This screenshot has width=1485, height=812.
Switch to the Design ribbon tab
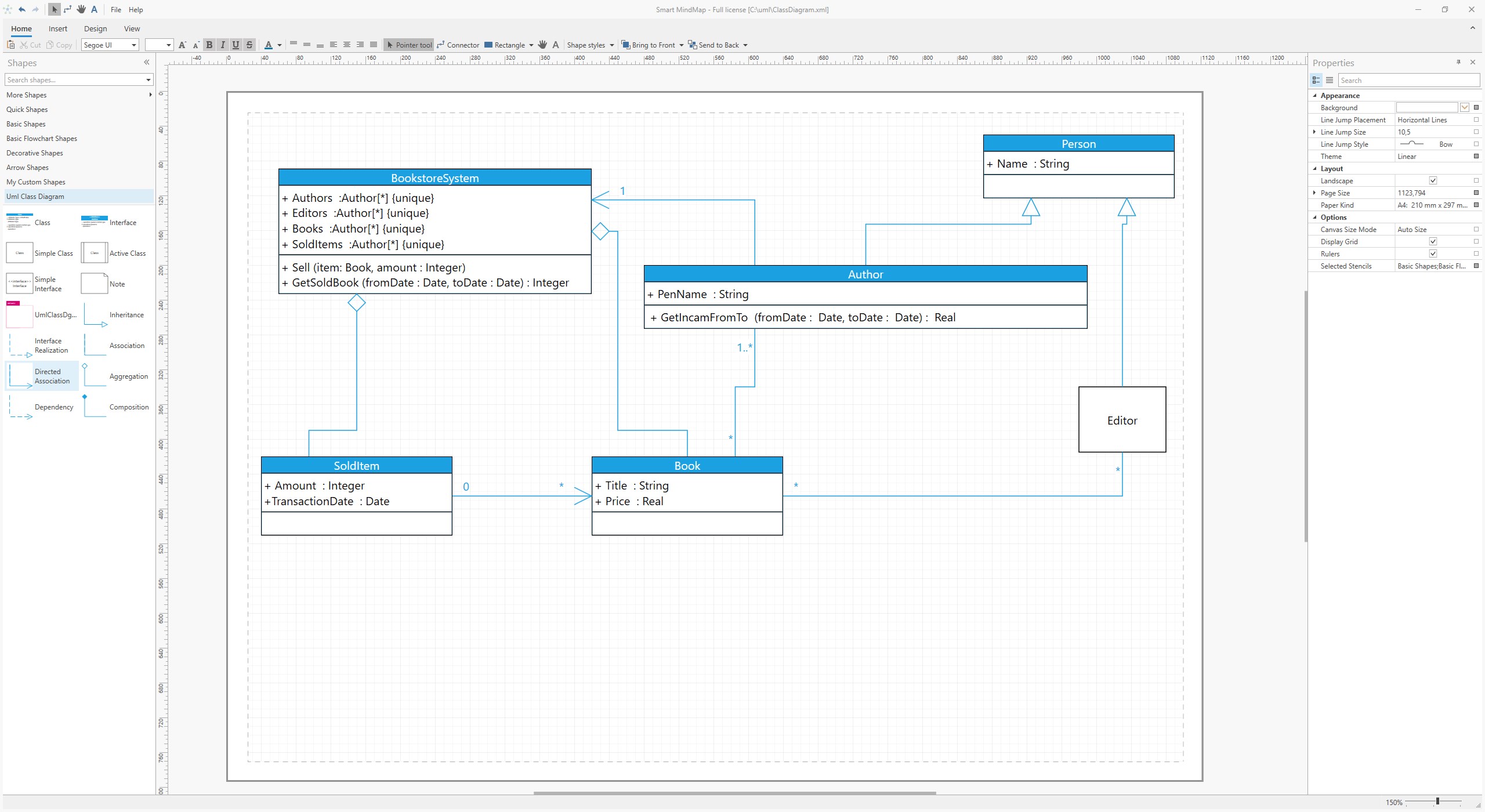coord(96,28)
